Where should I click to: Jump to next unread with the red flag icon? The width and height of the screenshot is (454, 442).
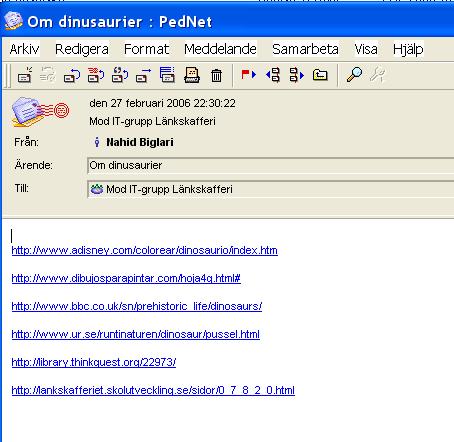tap(248, 74)
